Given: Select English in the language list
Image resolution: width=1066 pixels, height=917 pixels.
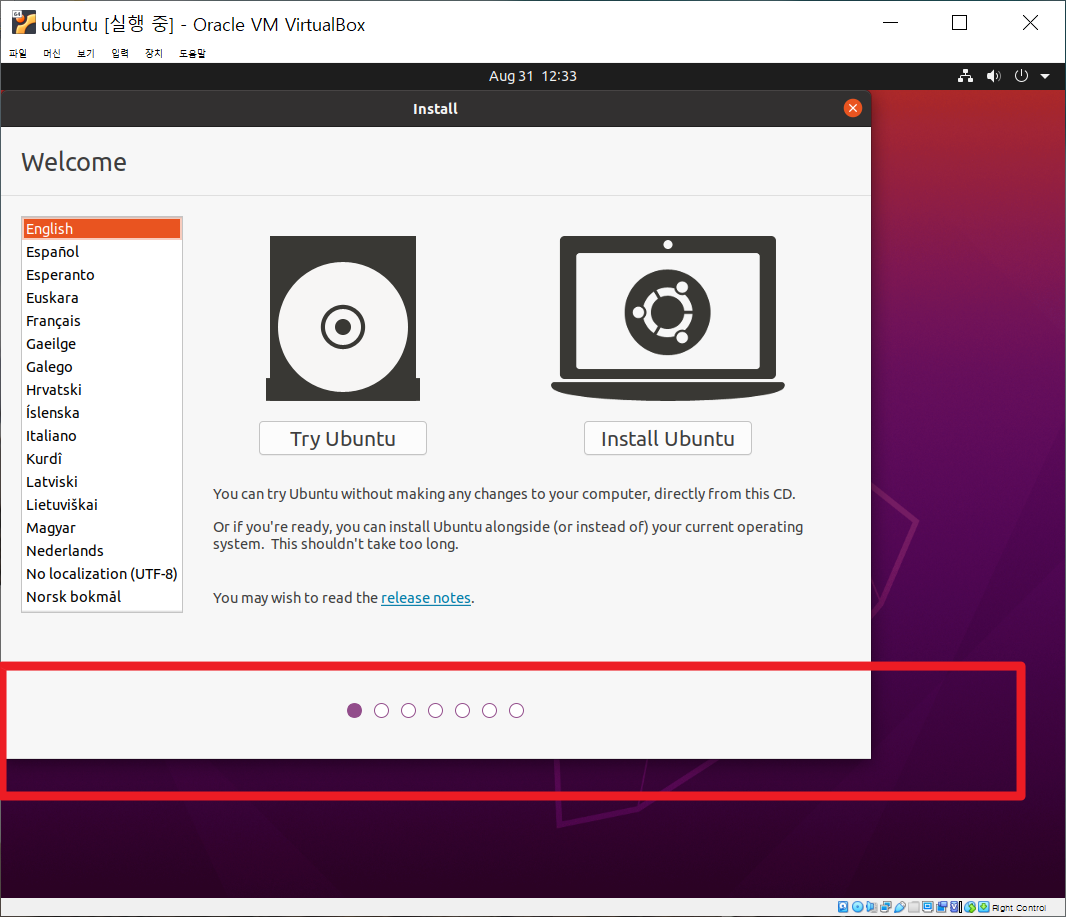Looking at the screenshot, I should (x=102, y=228).
